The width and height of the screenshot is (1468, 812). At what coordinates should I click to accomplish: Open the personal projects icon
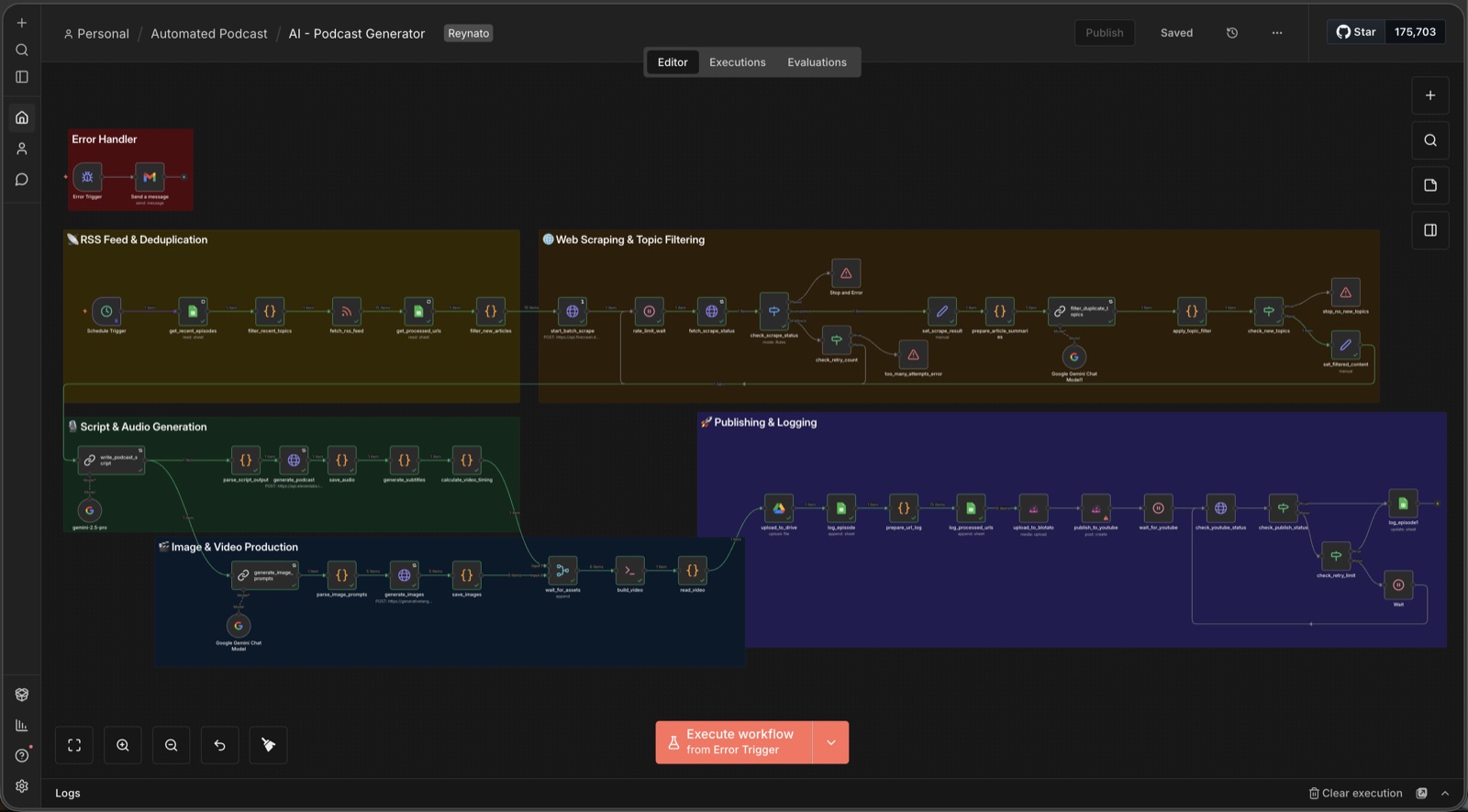pos(22,149)
